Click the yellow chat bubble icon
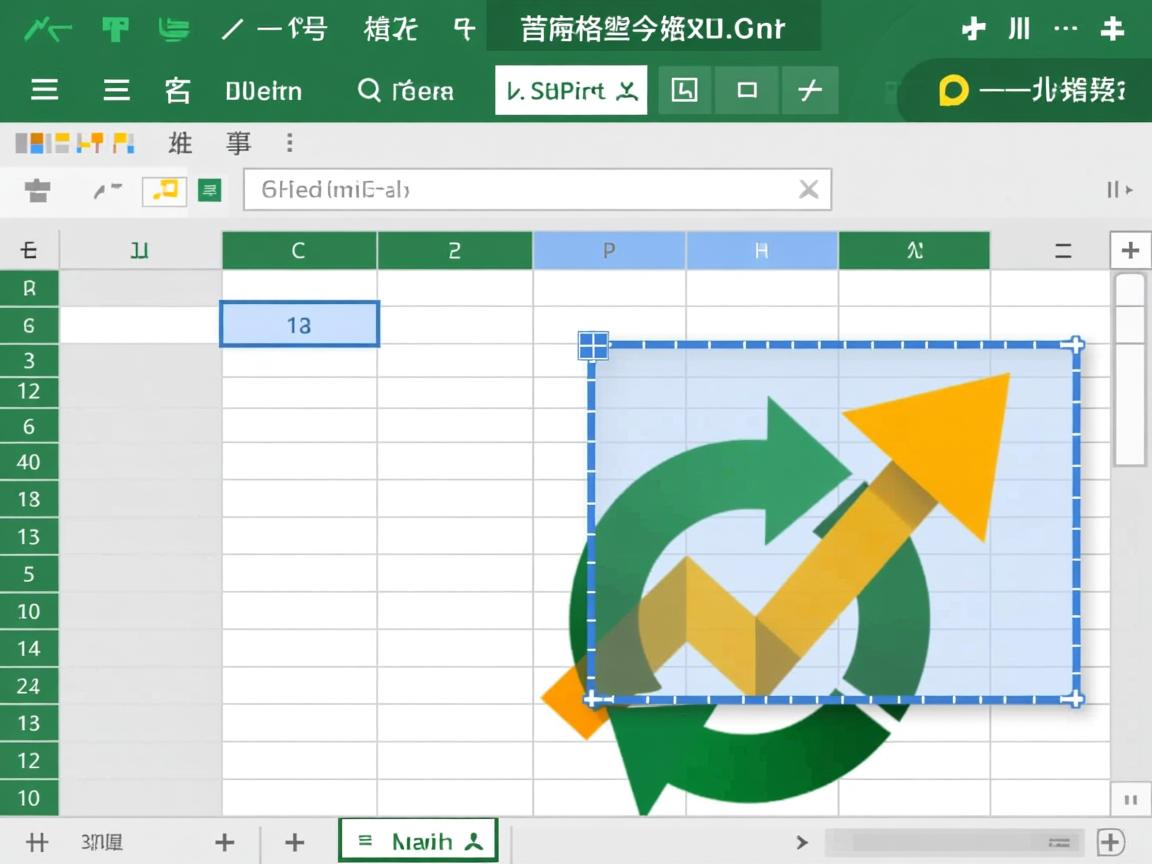 (953, 92)
